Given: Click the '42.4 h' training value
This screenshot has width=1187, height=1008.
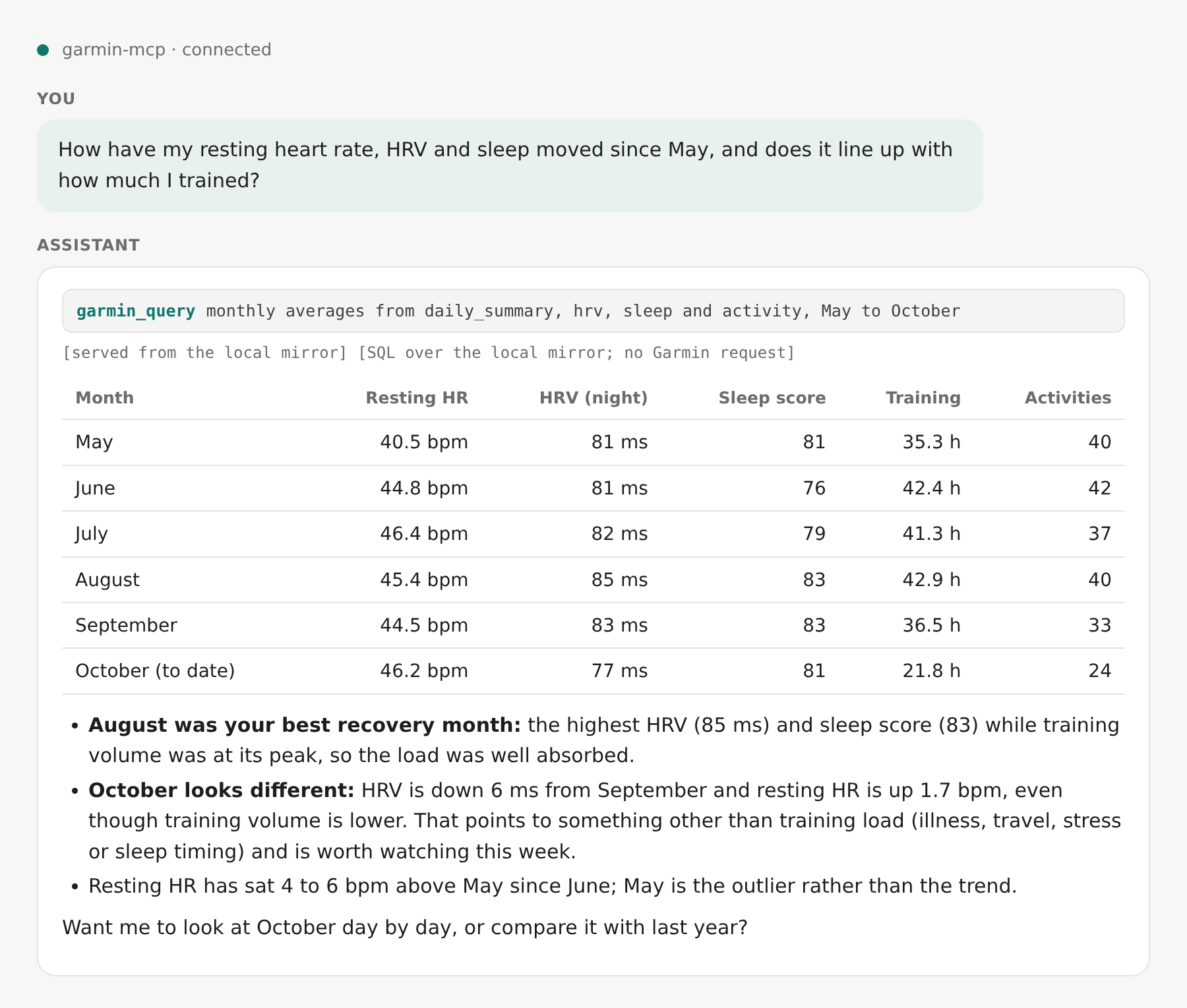Looking at the screenshot, I should point(931,489).
